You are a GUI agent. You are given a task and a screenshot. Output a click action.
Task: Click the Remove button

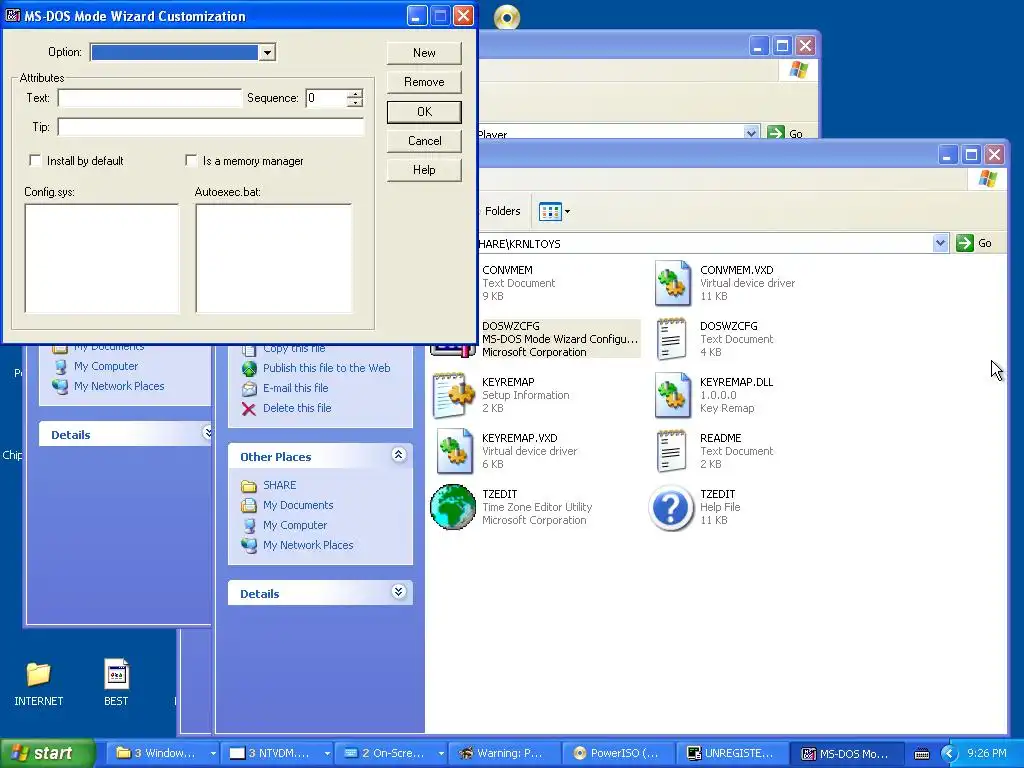[424, 82]
